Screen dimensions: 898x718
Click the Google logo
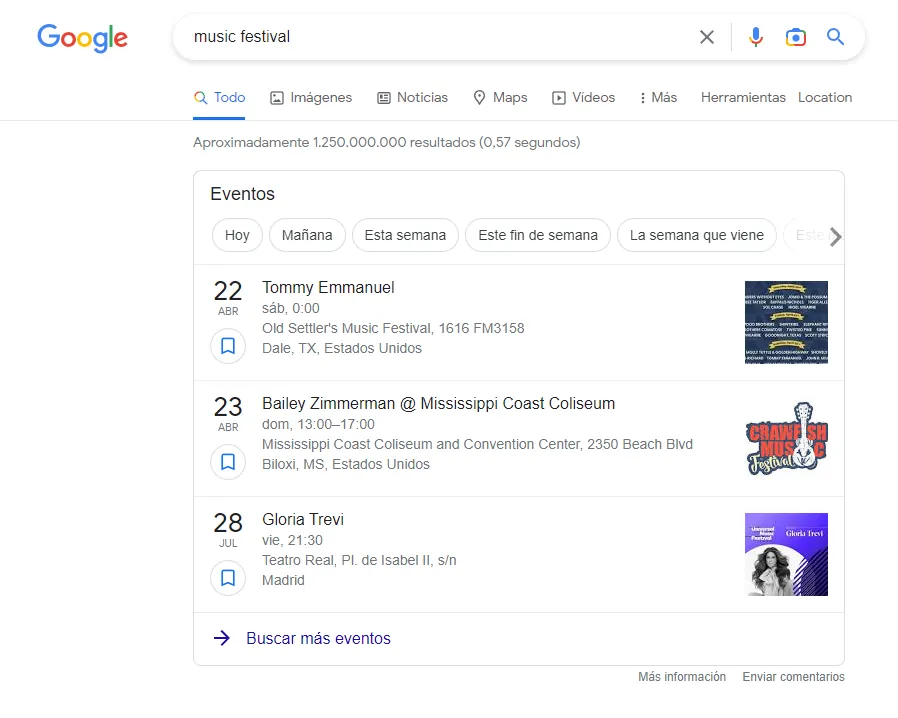tap(82, 38)
